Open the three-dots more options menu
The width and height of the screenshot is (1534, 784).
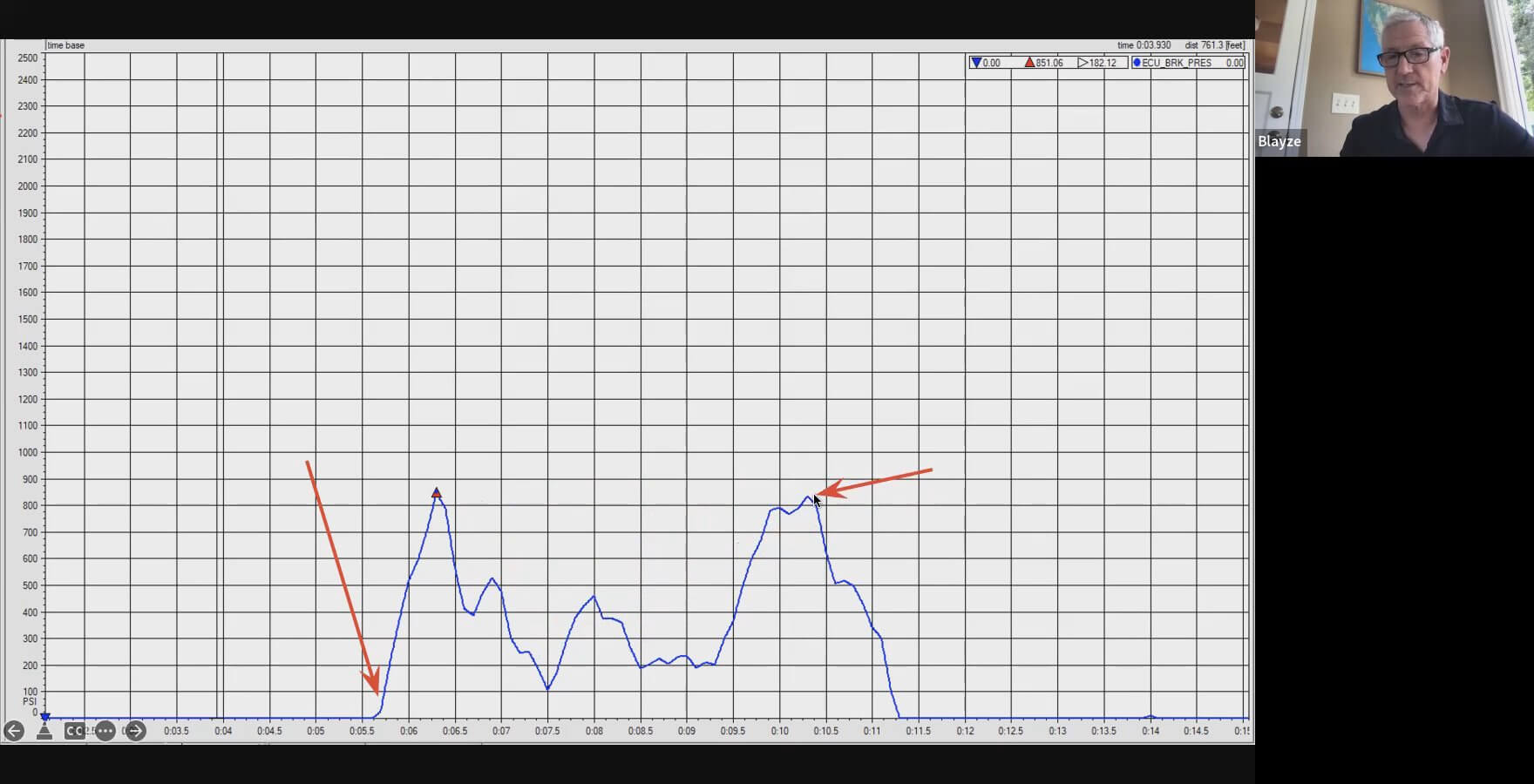tap(105, 731)
